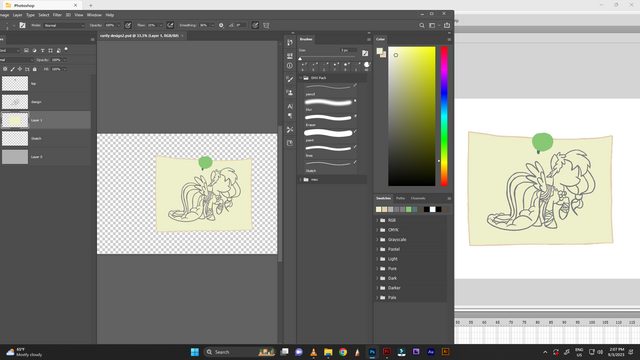Toggle layer filtering on/off switch
This screenshot has height=360, width=640.
[x=66, y=49]
